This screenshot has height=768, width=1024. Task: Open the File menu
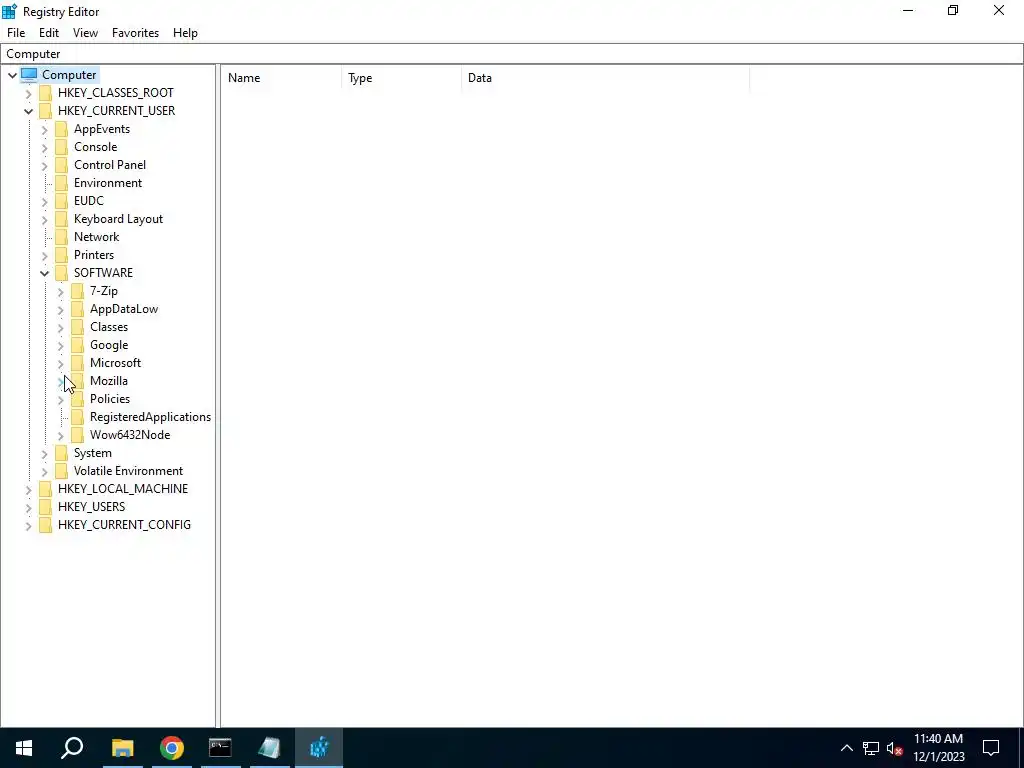click(x=16, y=33)
